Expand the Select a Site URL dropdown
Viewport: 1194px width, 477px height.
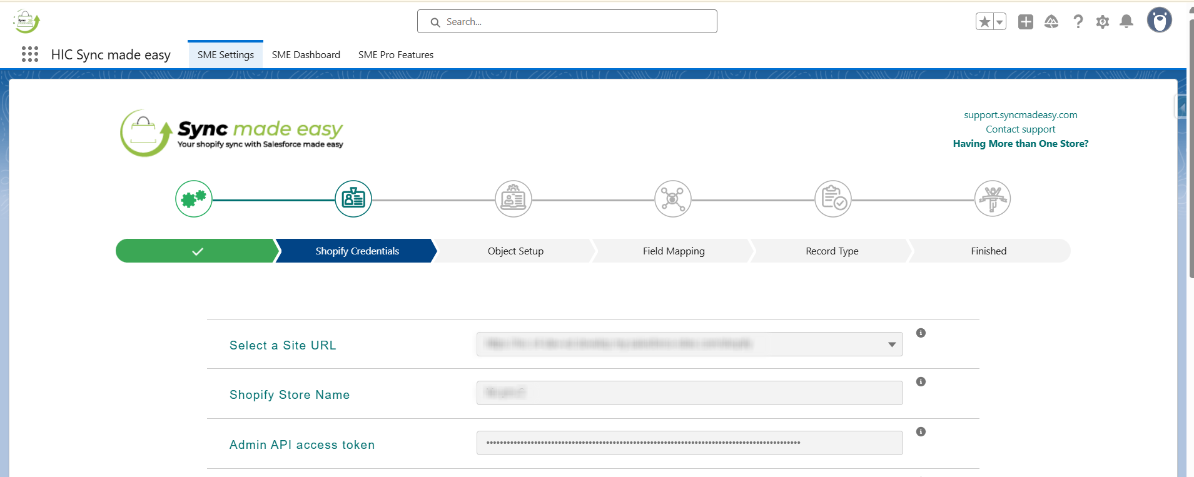[x=690, y=344]
